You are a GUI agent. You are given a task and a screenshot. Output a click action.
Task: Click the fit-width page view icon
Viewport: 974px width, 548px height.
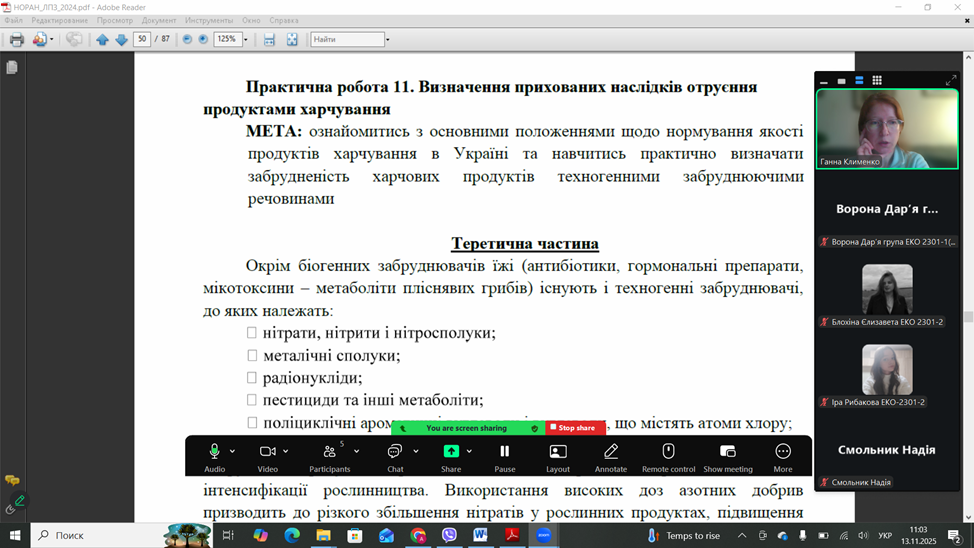(269, 40)
